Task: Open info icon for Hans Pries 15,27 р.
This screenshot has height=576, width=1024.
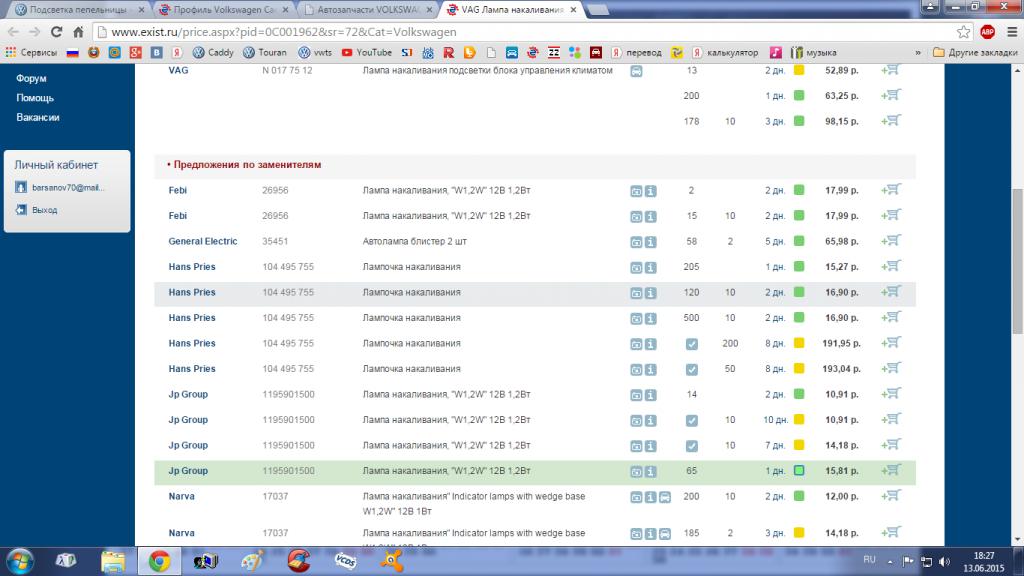Action: [x=650, y=267]
